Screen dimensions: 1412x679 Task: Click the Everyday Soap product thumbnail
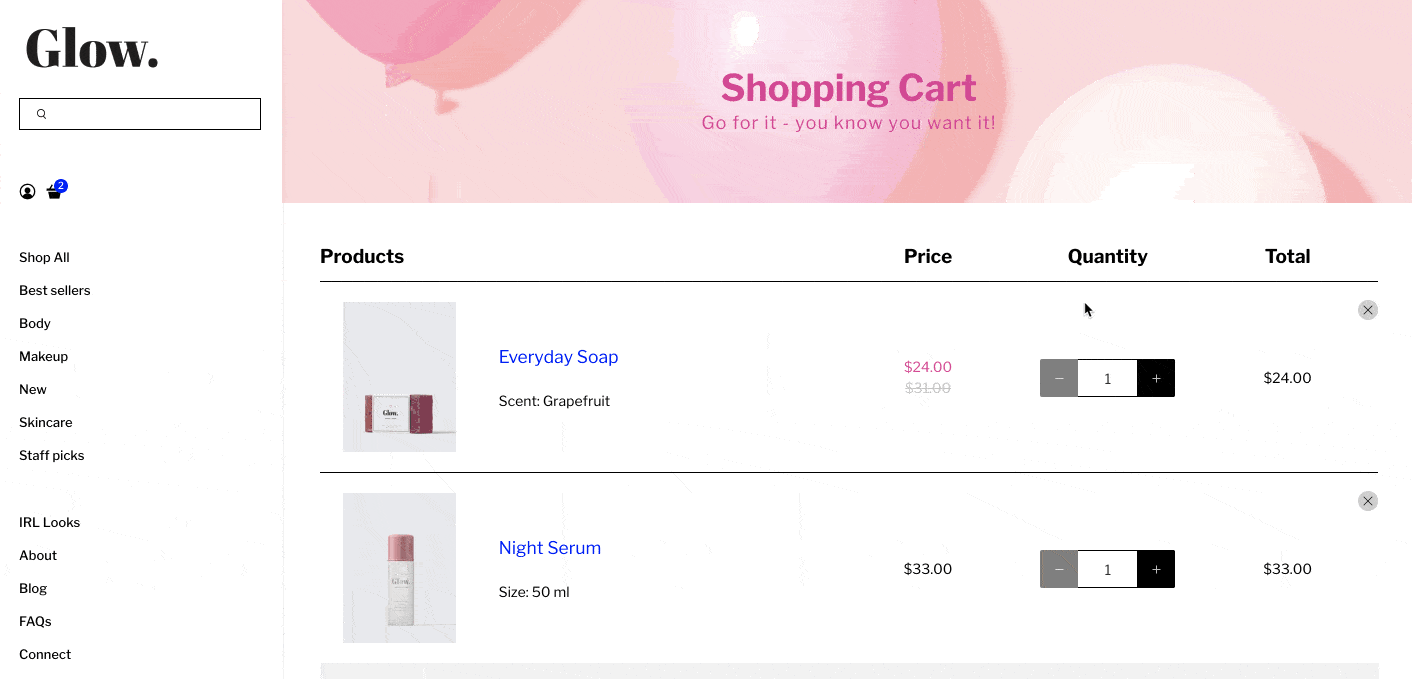click(399, 377)
